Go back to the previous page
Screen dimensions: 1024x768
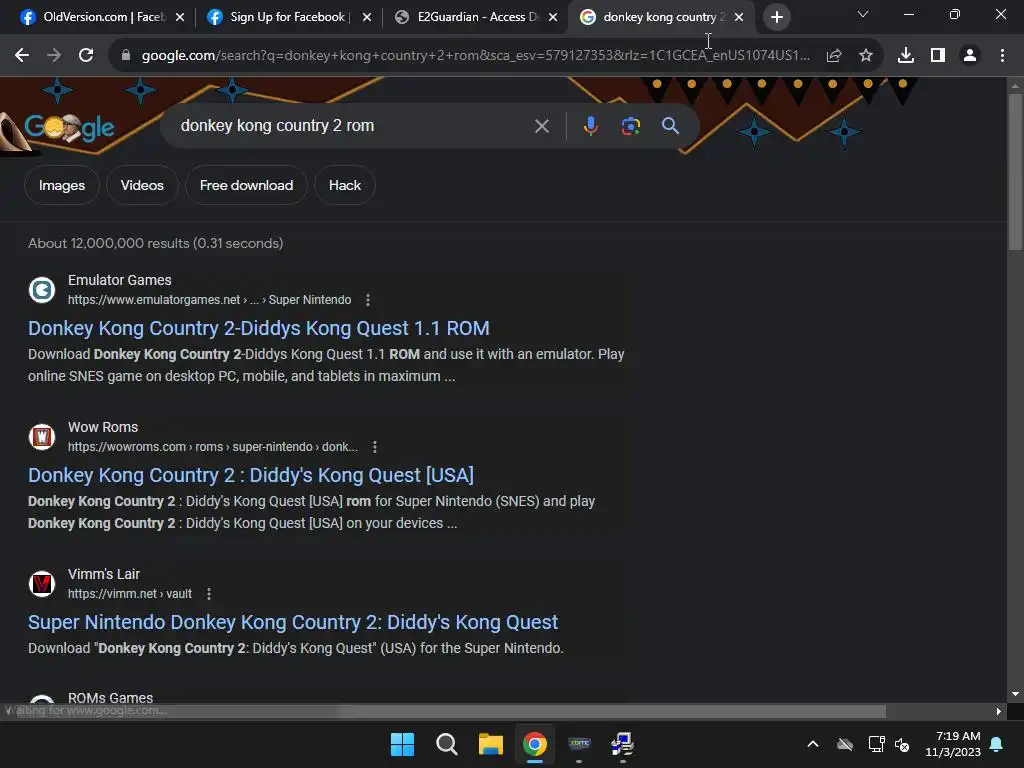[22, 56]
